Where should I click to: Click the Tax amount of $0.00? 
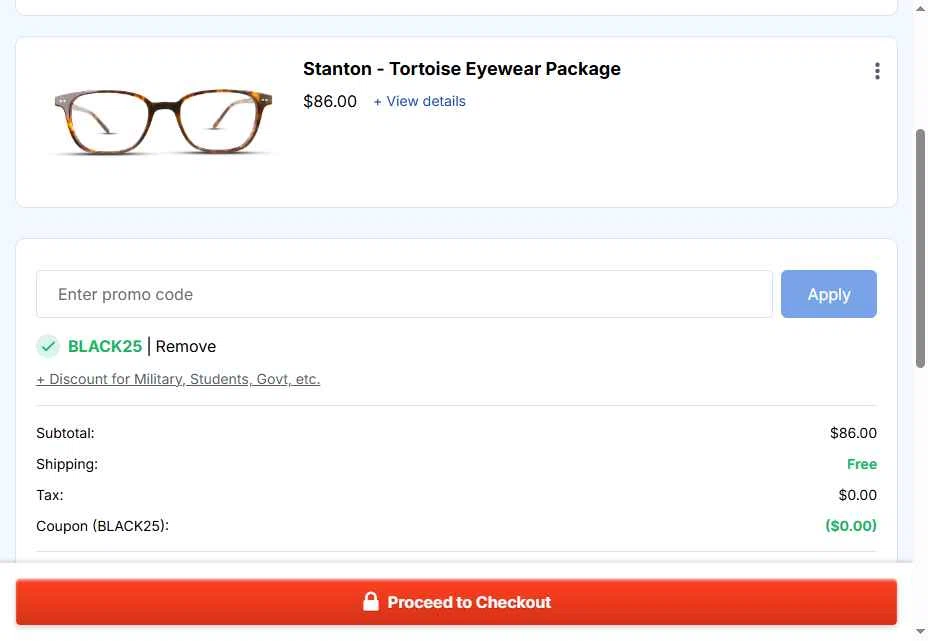[857, 495]
